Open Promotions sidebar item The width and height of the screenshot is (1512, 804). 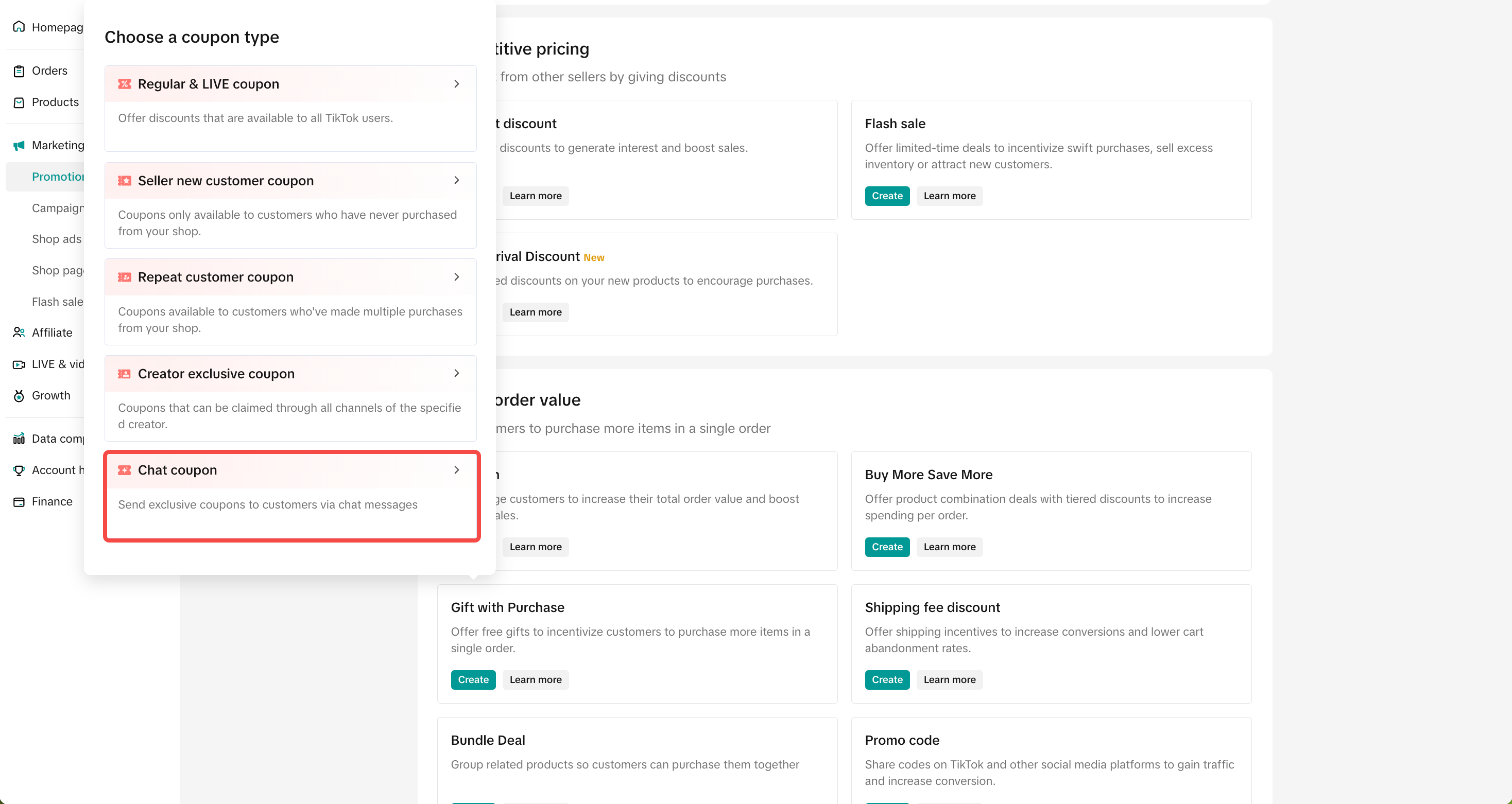coord(58,177)
